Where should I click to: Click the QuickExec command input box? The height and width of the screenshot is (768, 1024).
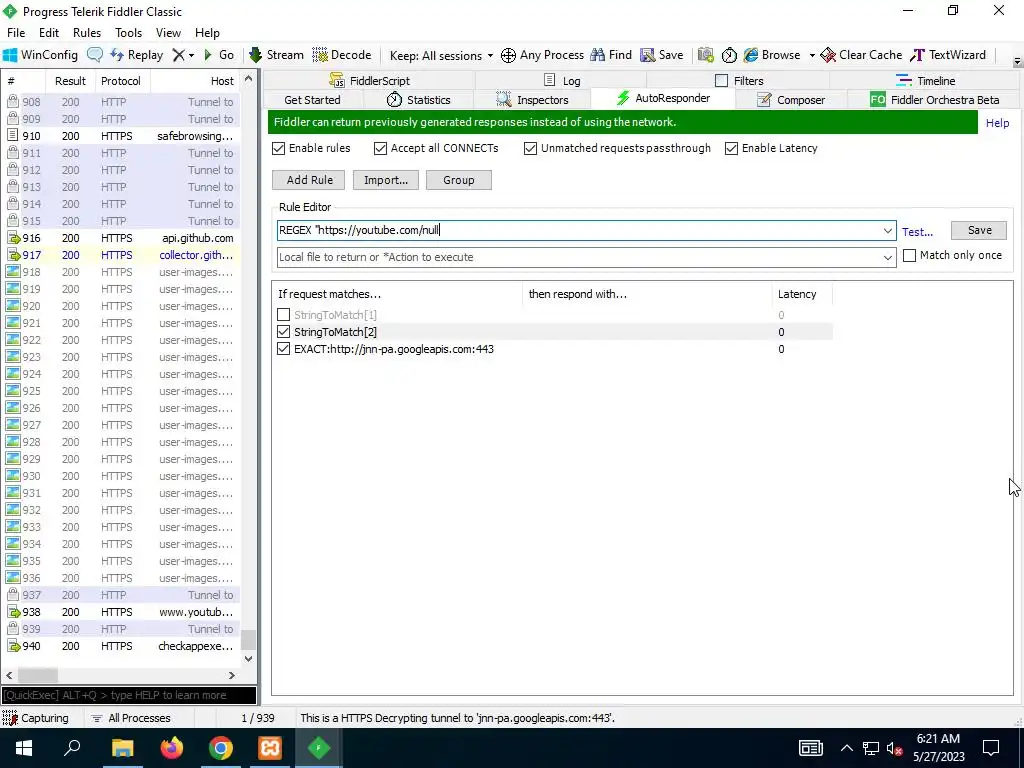129,695
